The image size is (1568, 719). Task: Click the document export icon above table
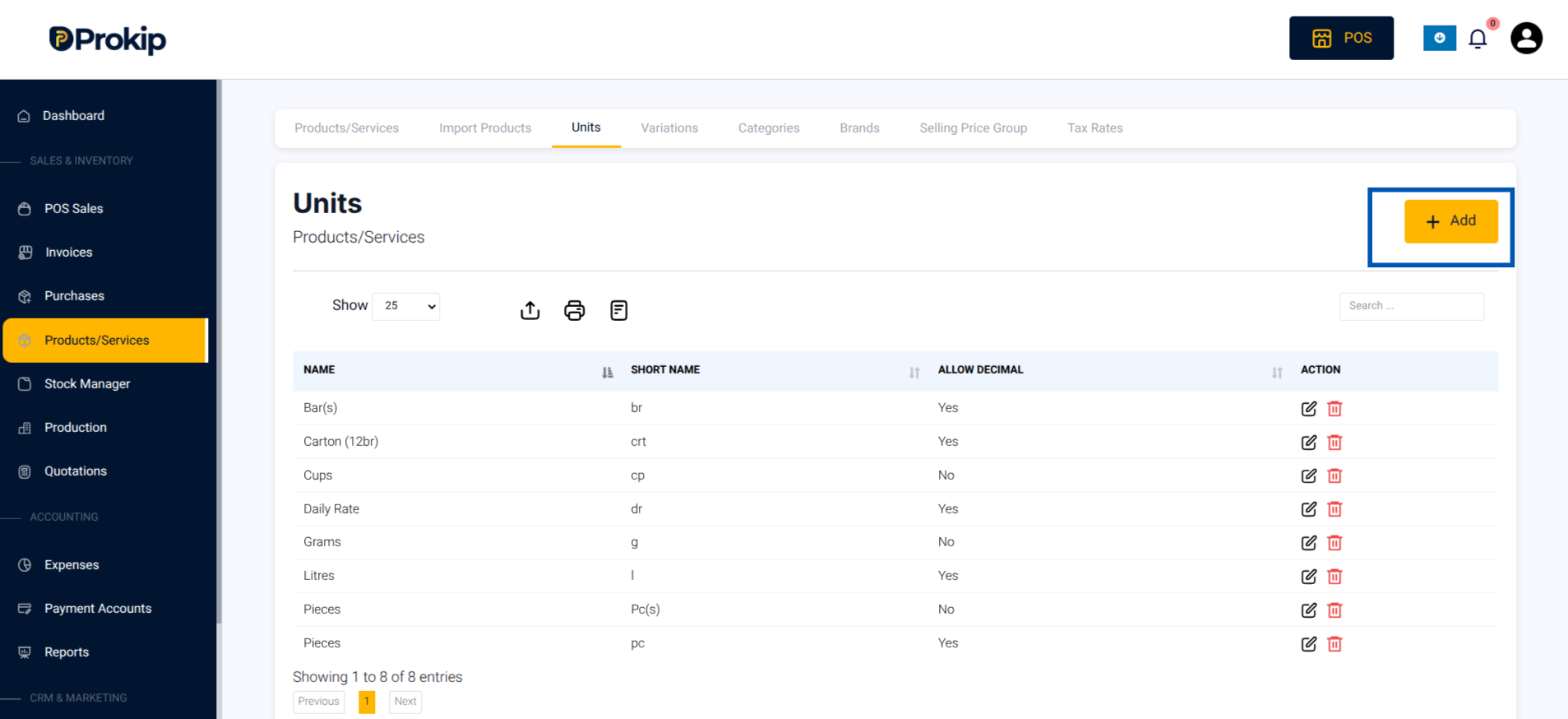[x=619, y=310]
